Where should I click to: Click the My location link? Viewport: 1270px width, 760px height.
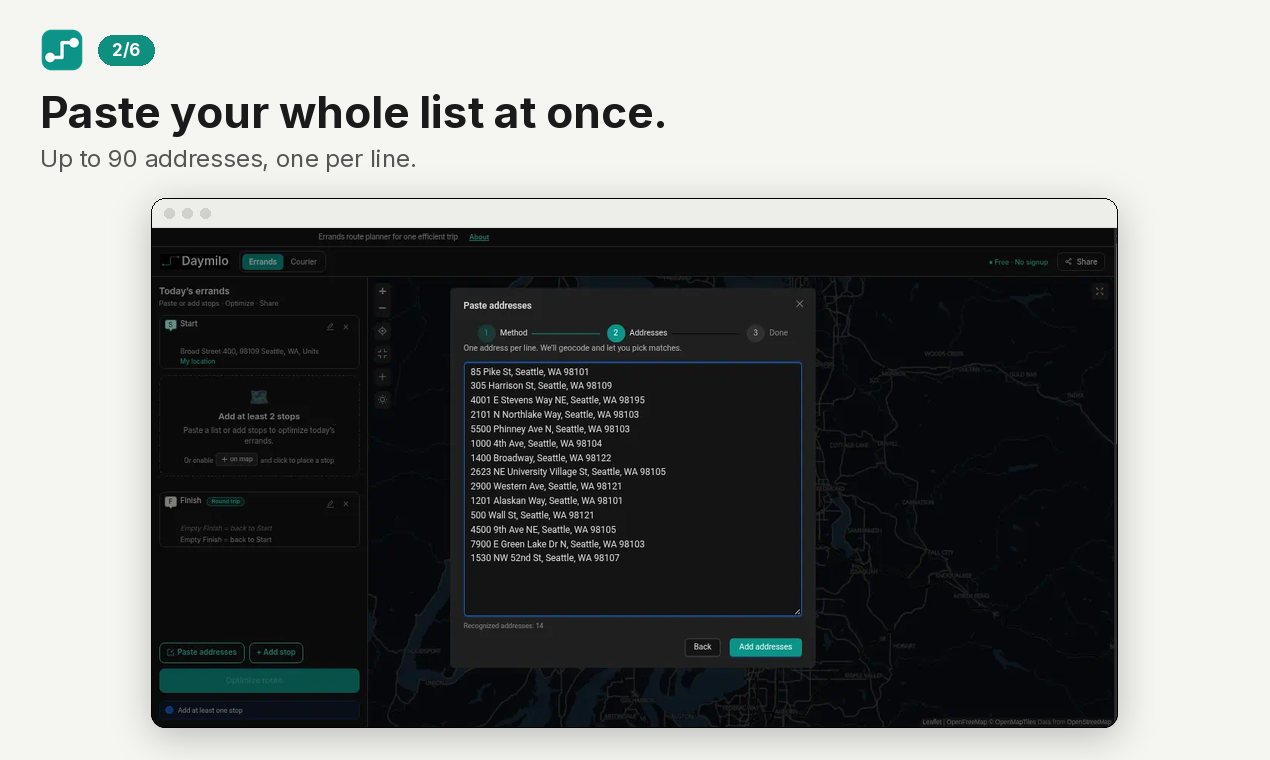(198, 361)
